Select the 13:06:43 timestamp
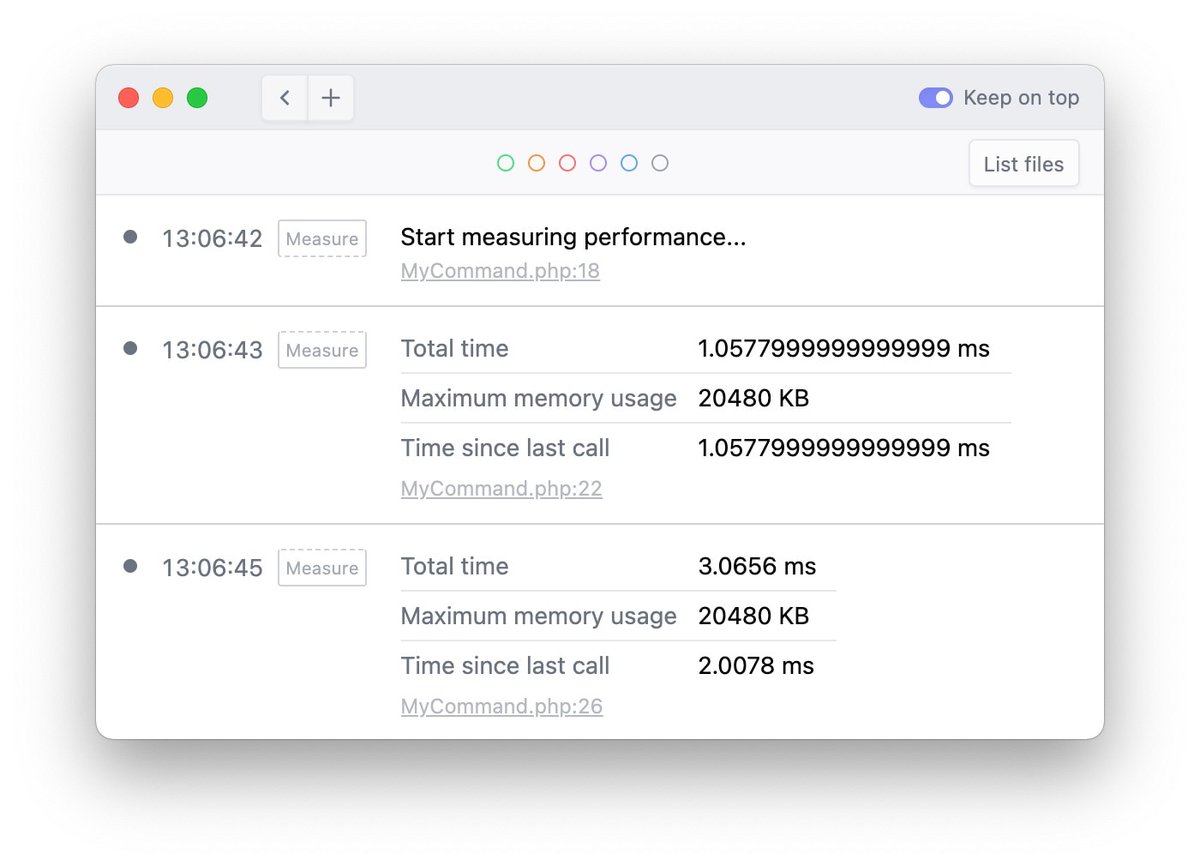Screen dimensions: 1200x866 coord(212,350)
